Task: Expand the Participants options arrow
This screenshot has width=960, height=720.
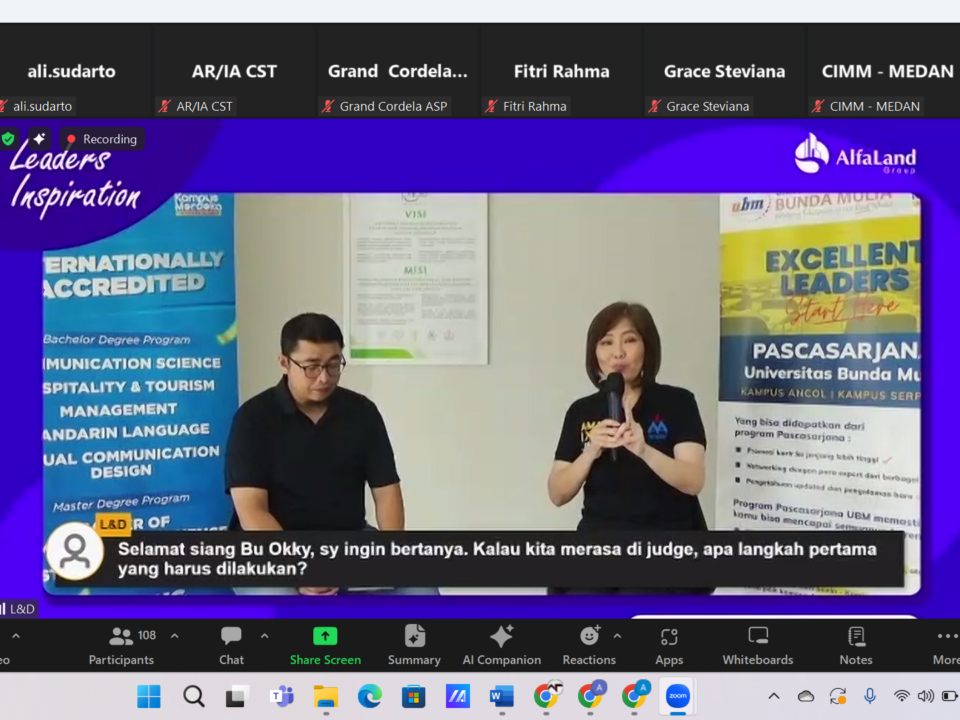Action: pos(174,636)
